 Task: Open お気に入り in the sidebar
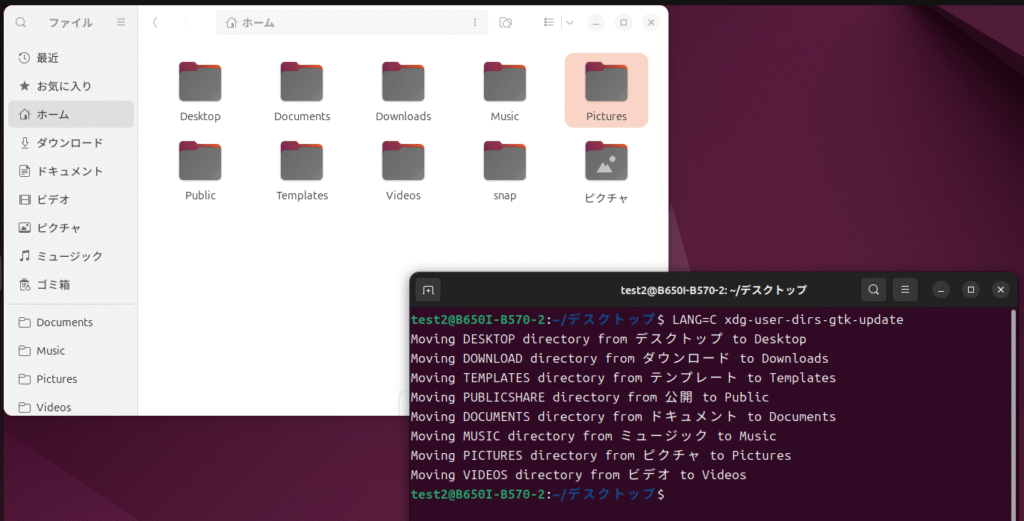(71, 86)
